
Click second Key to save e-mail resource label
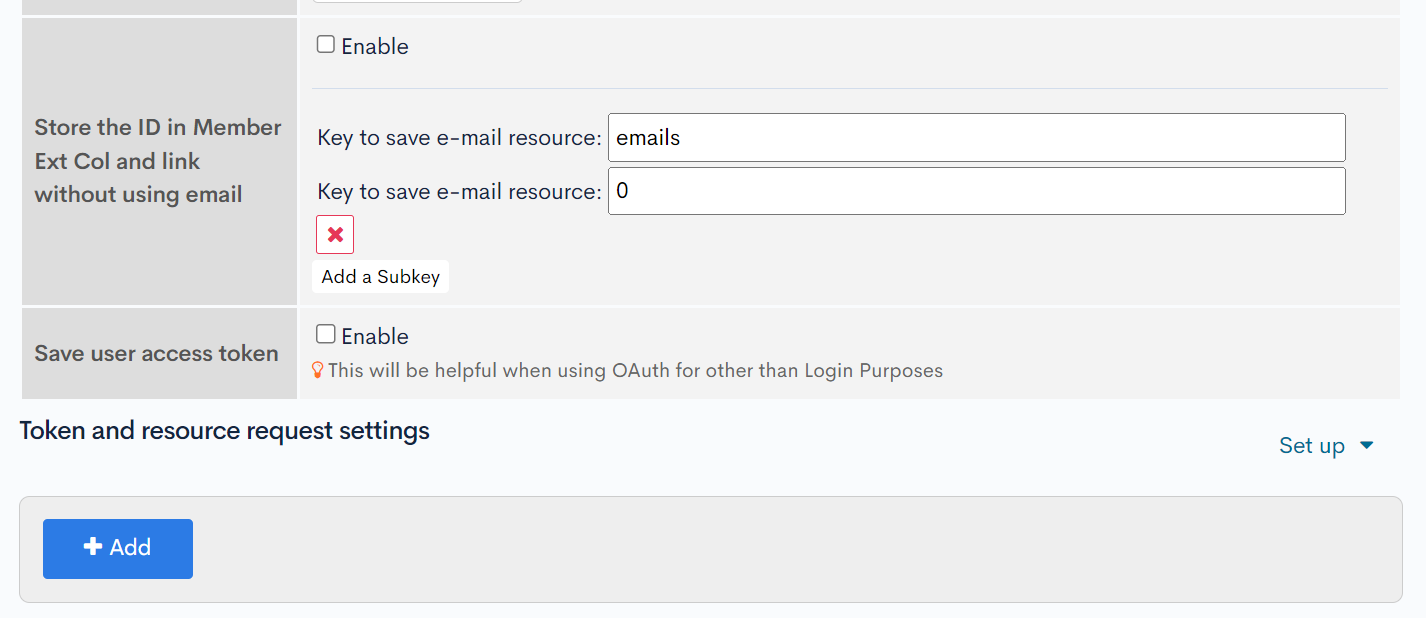(459, 192)
